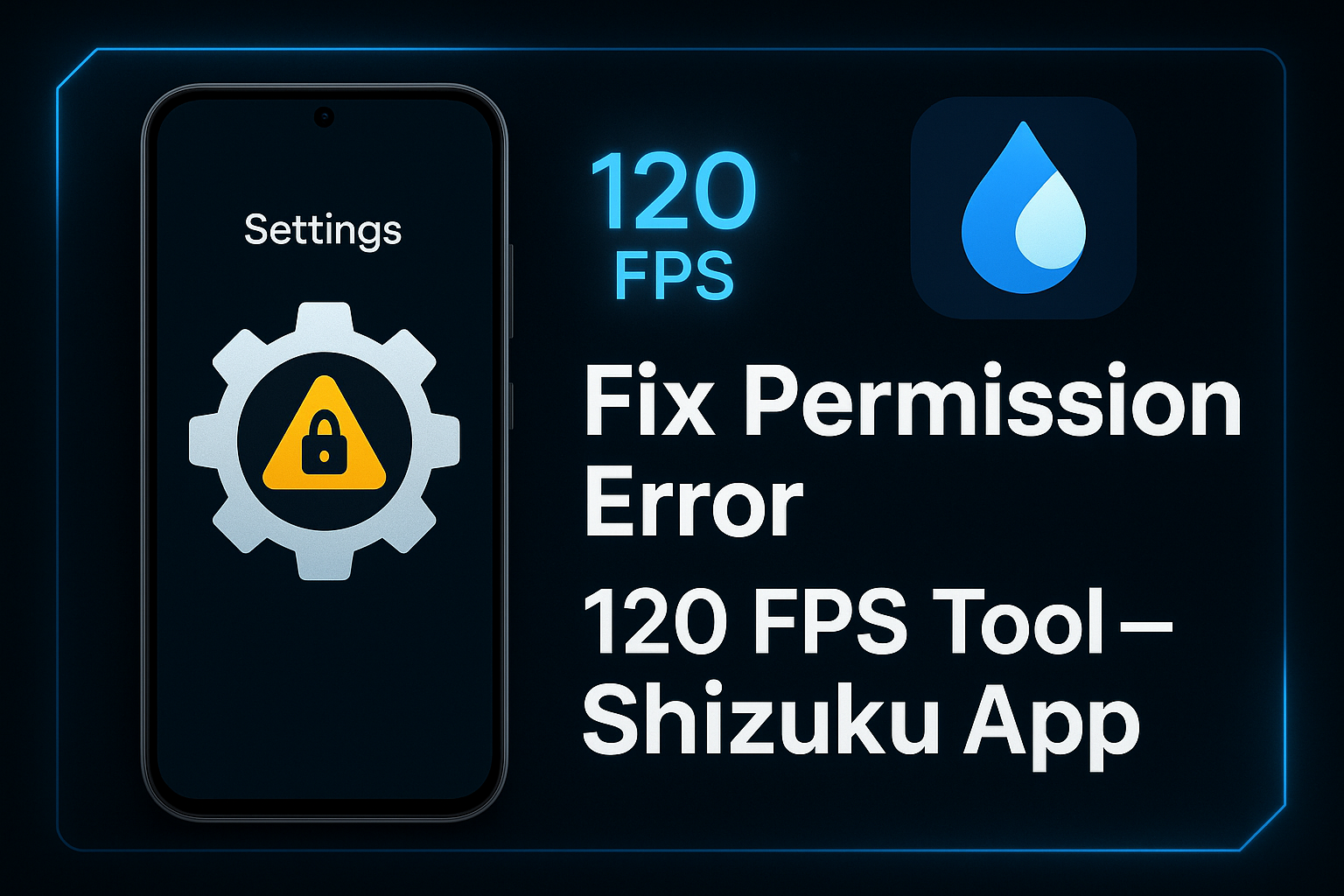The height and width of the screenshot is (896, 1344).
Task: Click the padlock inside the warning triangle
Action: pyautogui.click(x=324, y=443)
